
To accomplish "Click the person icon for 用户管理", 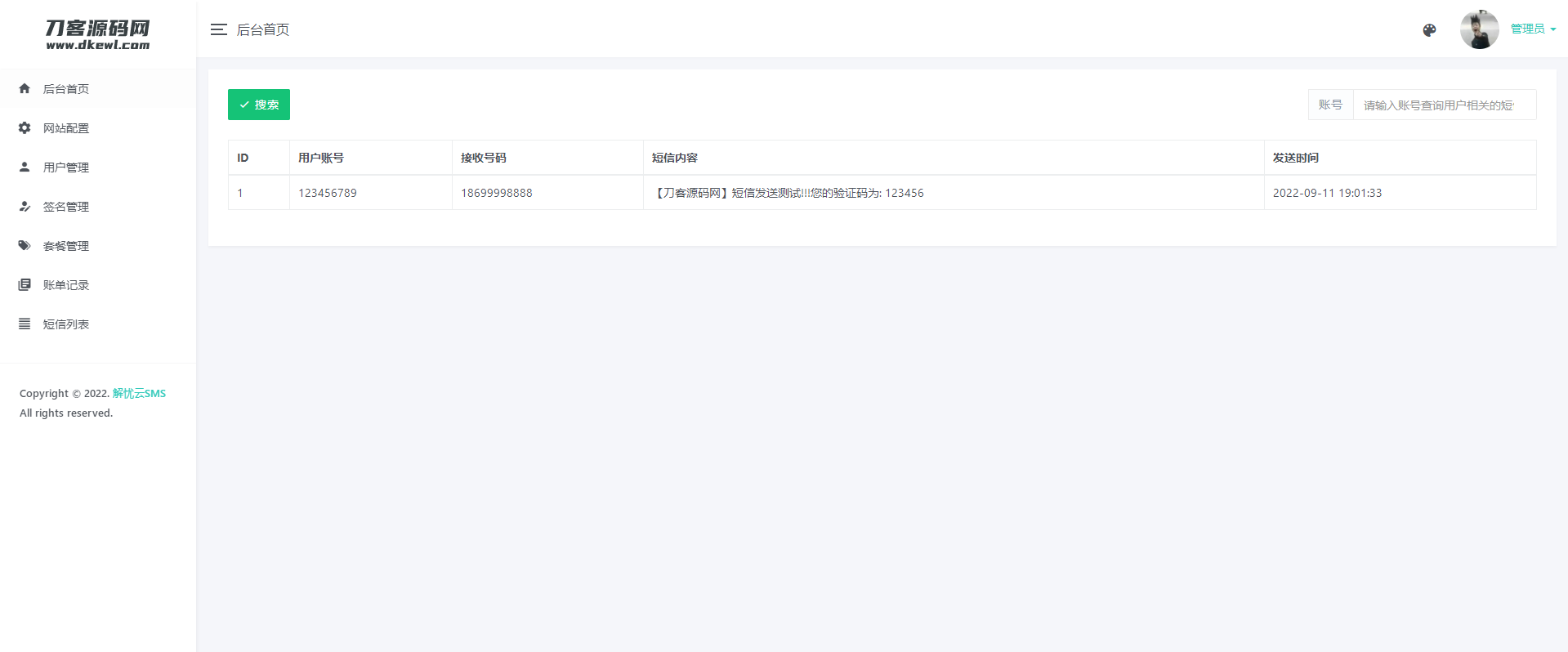I will (25, 167).
